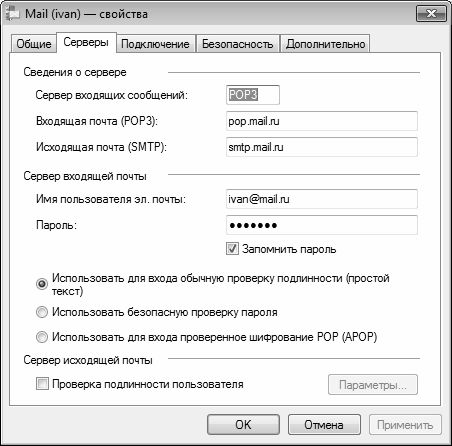Uncheck the Запомнить пароль checkbox

click(x=232, y=249)
